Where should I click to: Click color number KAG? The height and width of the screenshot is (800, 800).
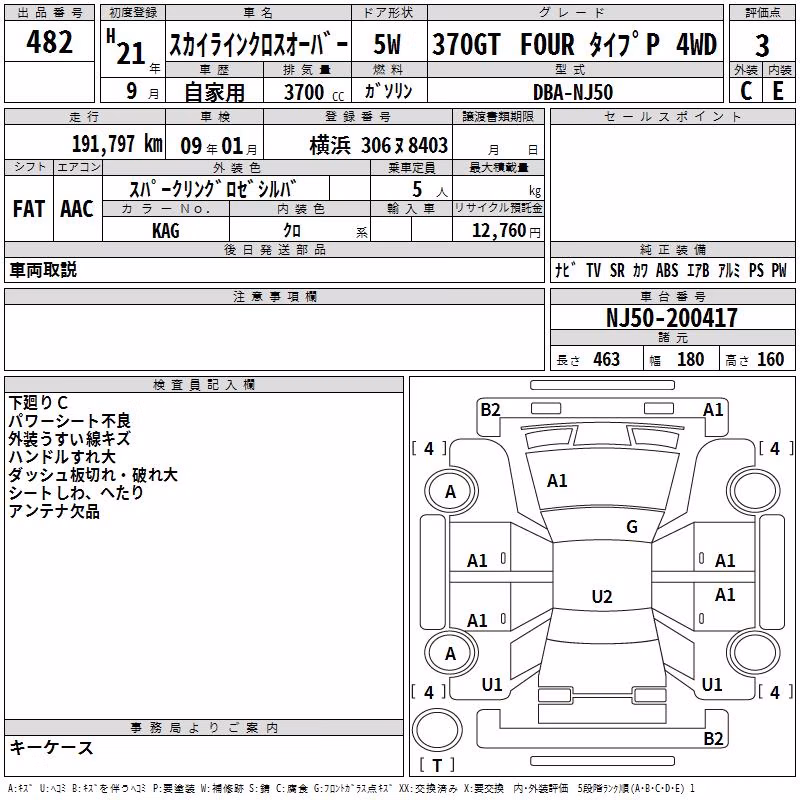[x=166, y=231]
